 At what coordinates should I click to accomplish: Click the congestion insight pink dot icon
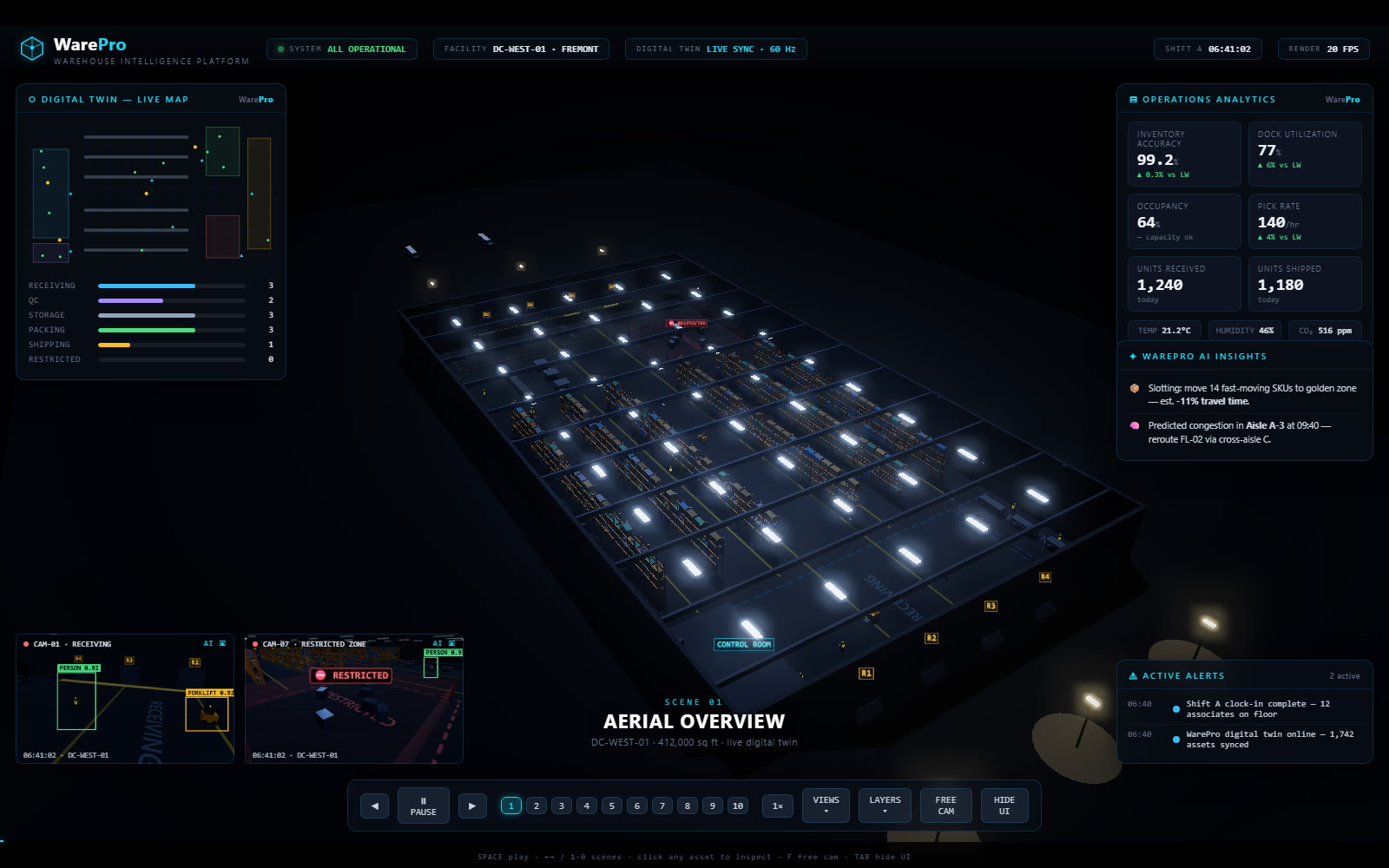(1134, 426)
